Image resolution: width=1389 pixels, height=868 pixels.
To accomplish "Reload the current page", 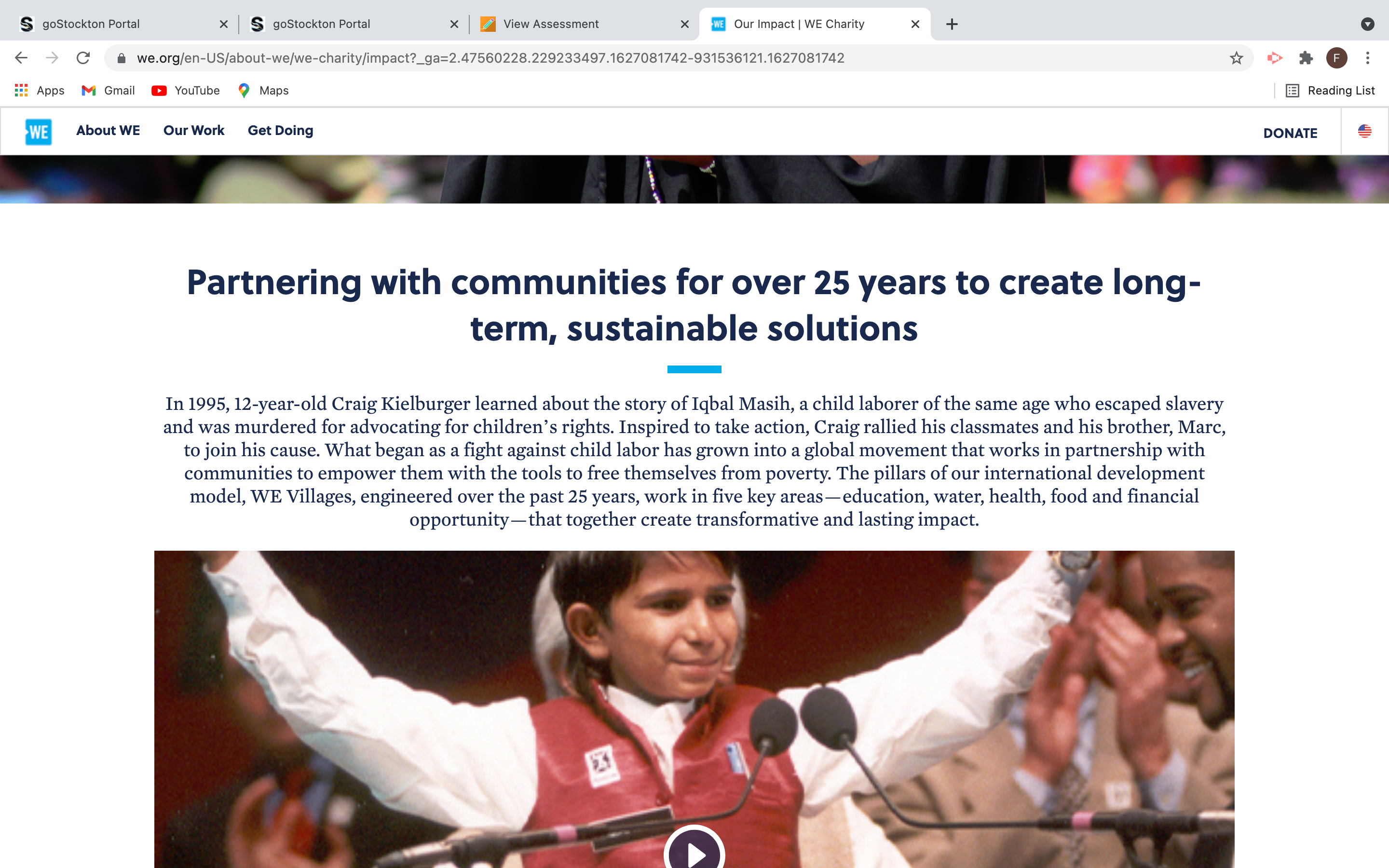I will click(x=83, y=58).
